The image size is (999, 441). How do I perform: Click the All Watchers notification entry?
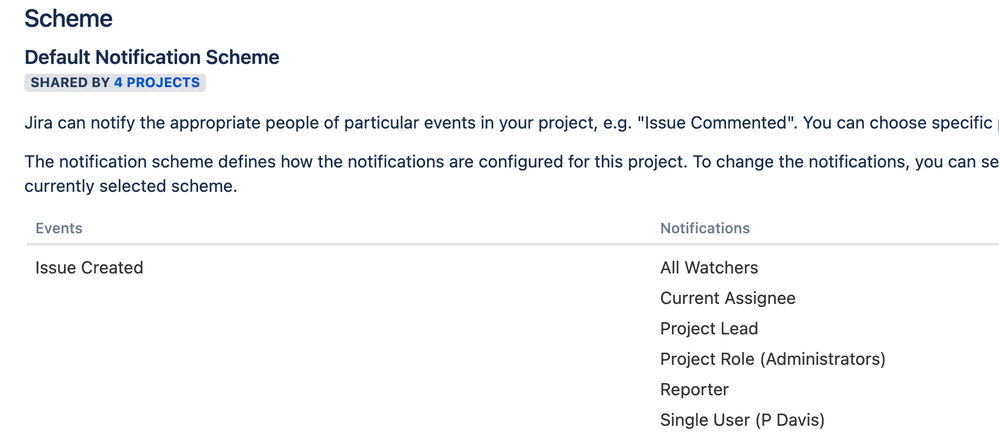[709, 268]
